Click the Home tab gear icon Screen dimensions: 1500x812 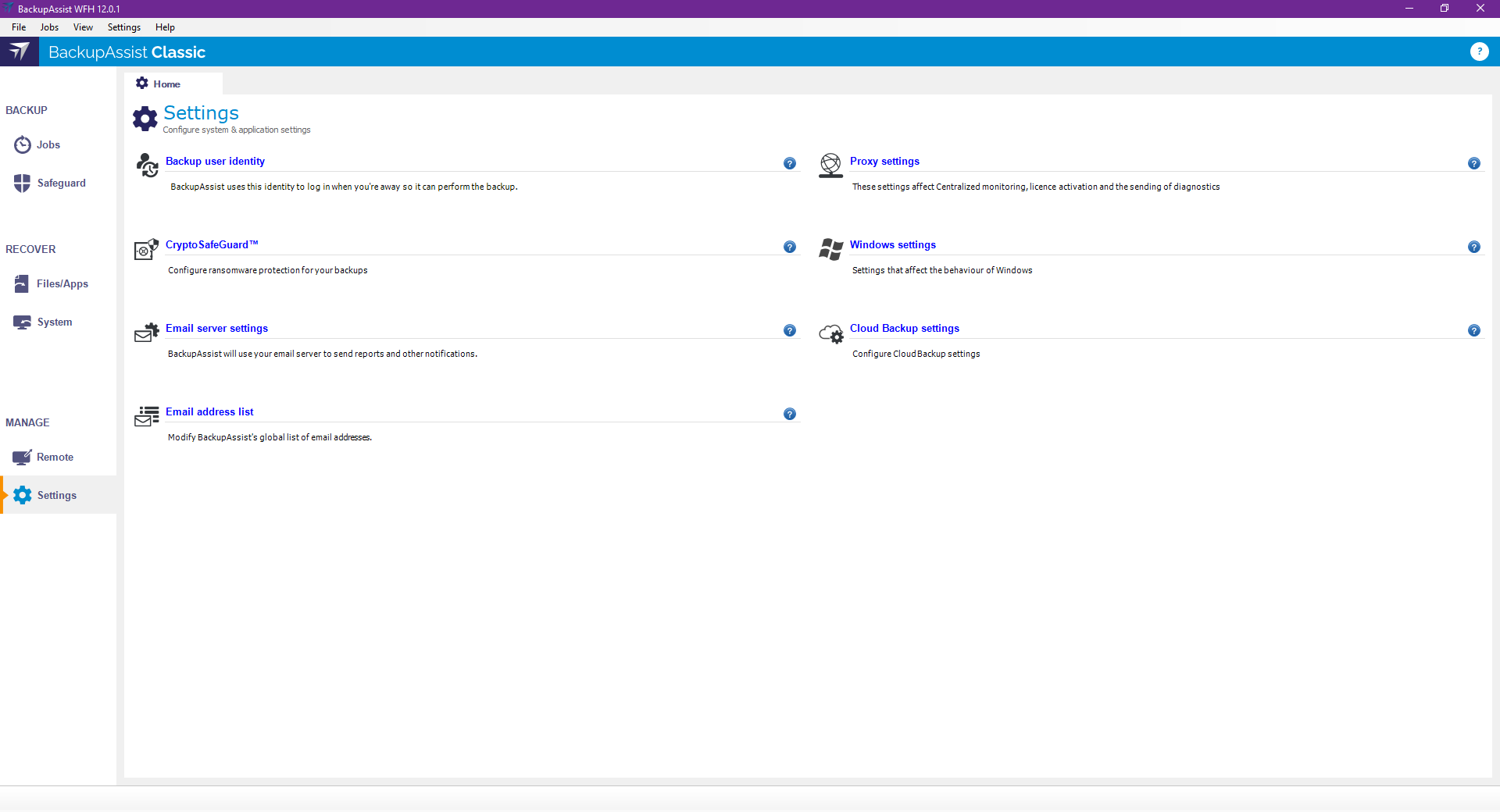coord(142,83)
